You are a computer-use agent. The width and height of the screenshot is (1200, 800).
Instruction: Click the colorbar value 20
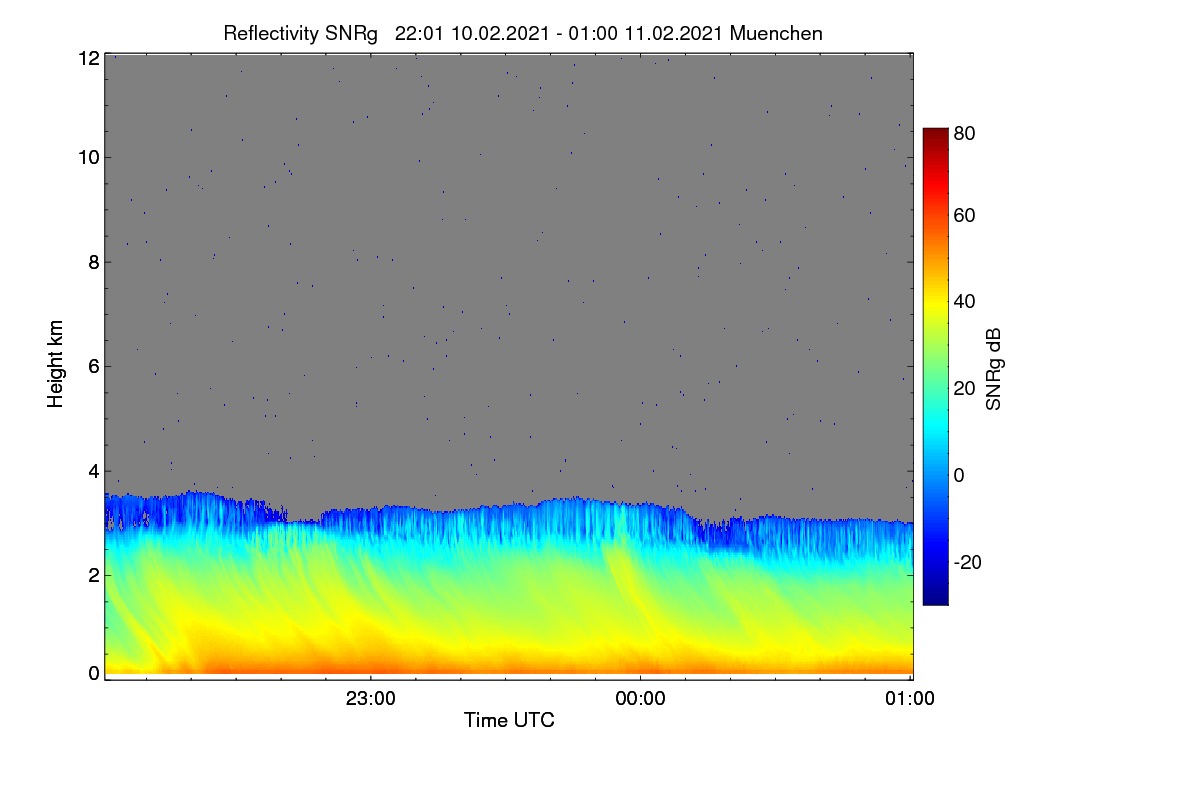click(x=965, y=388)
